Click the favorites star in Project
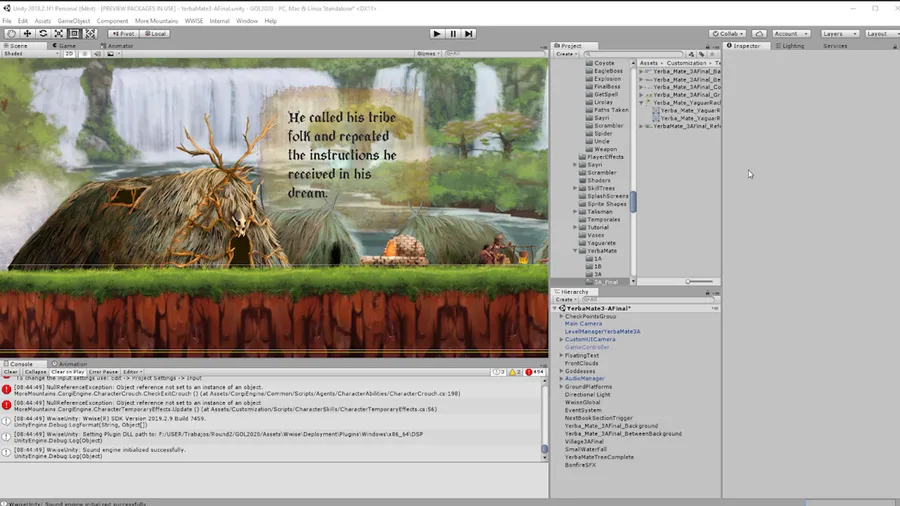Screen dimensions: 900x506 point(712,54)
